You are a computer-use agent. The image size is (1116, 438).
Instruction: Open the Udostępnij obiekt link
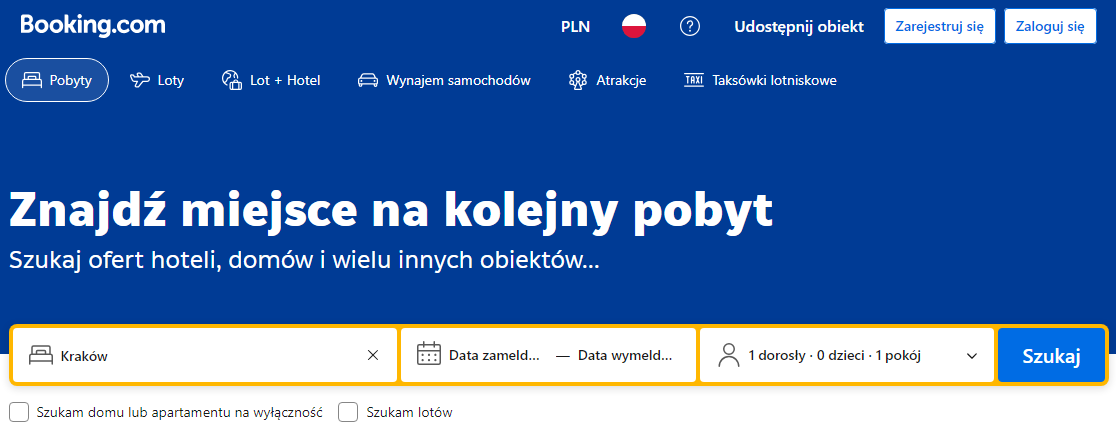click(x=799, y=27)
